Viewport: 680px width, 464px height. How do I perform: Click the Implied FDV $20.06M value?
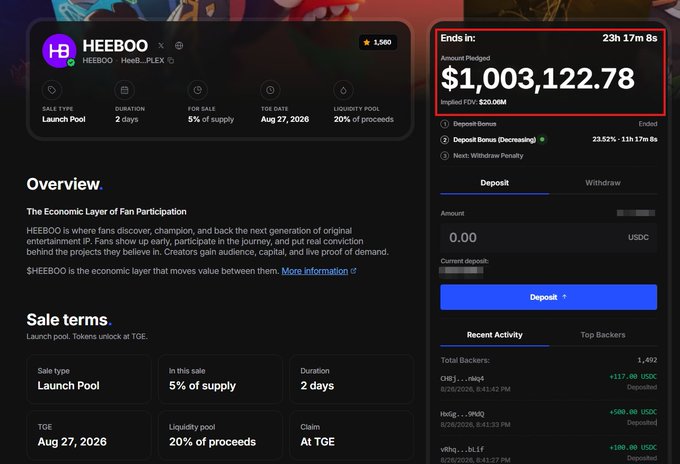pyautogui.click(x=493, y=102)
